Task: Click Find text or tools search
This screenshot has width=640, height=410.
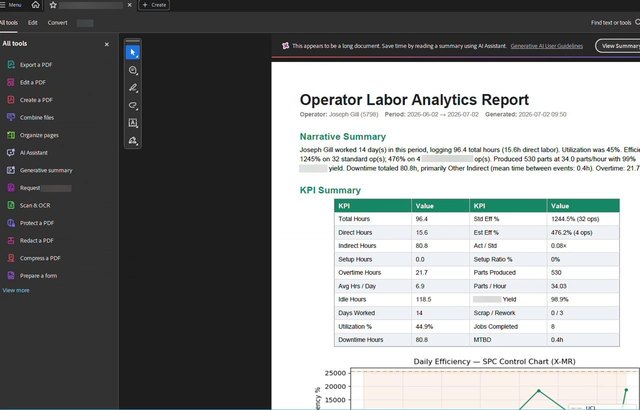Action: (615, 23)
